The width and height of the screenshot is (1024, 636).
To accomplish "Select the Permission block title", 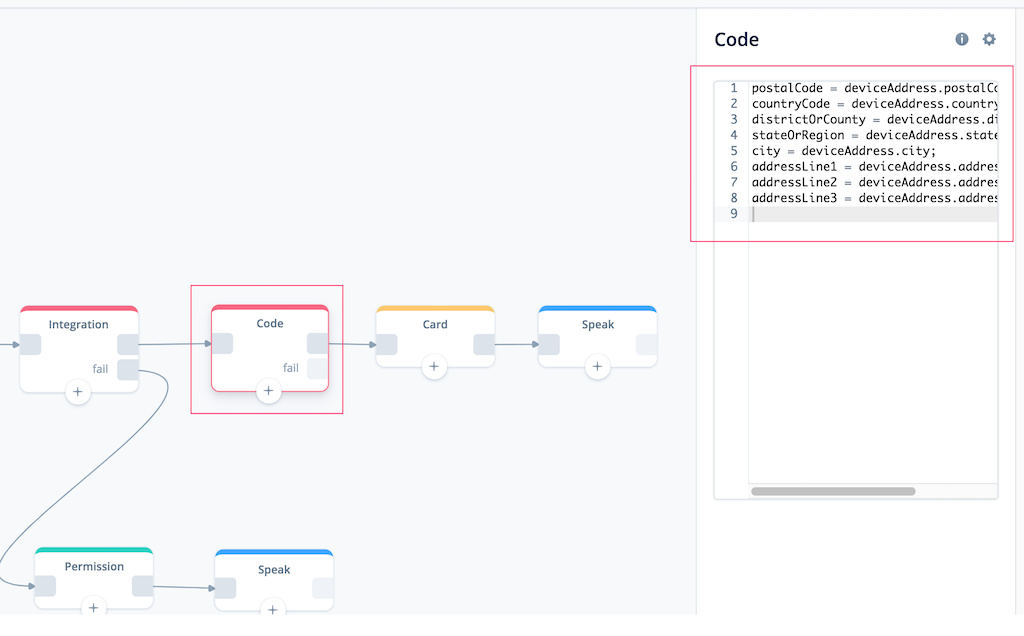I will 94,566.
